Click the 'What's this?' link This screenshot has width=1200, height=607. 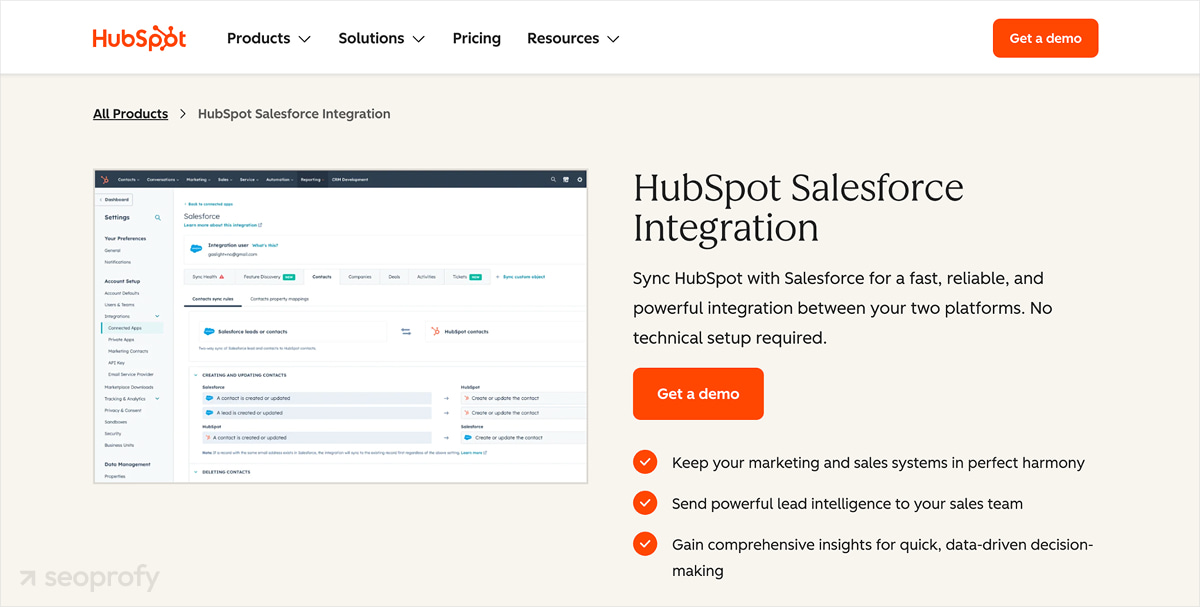(265, 245)
